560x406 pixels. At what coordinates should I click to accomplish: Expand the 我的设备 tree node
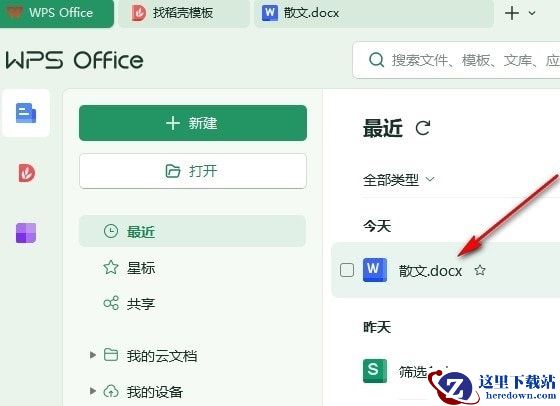click(93, 391)
